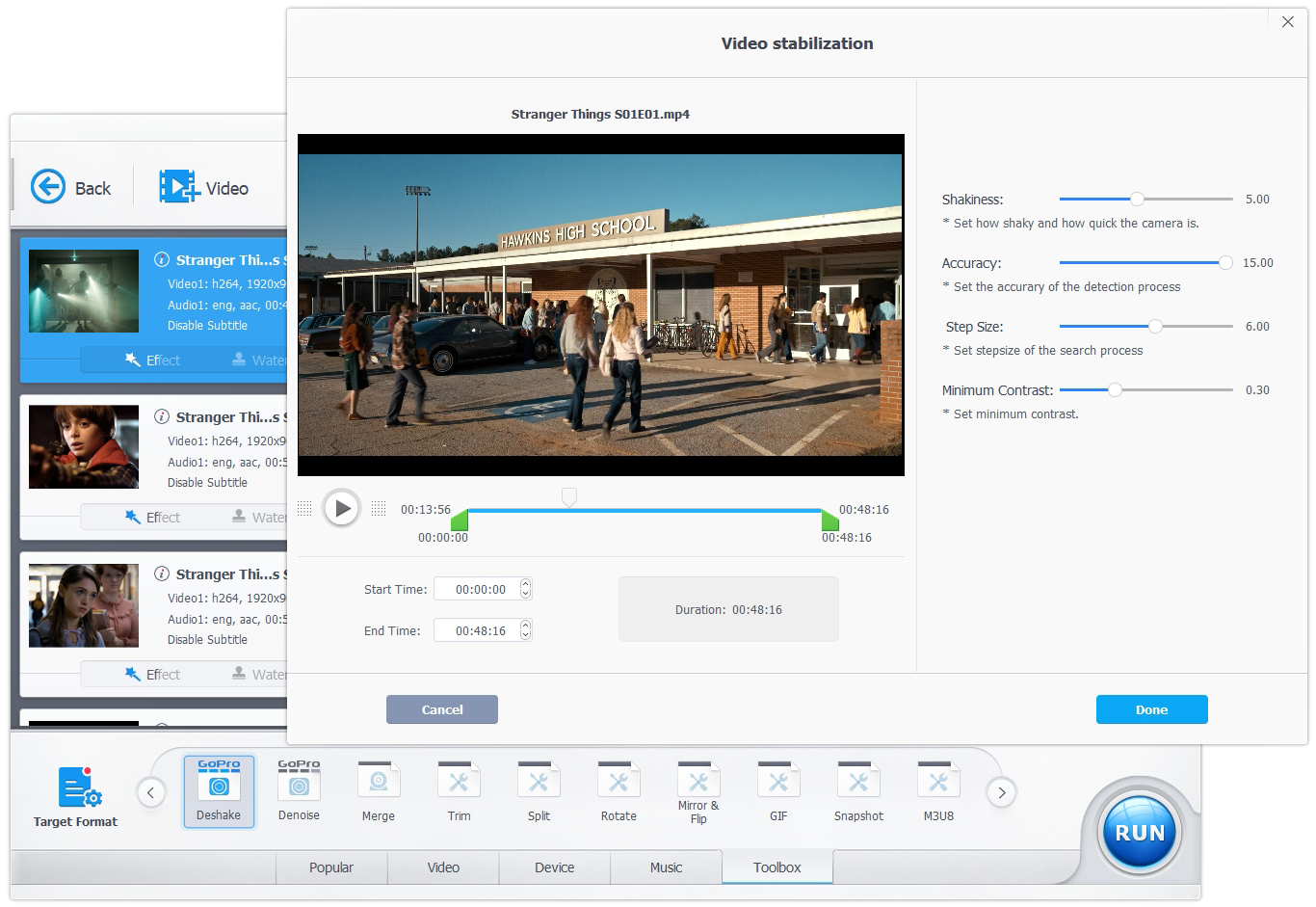Click the Accuracy value 15.00

(1258, 263)
